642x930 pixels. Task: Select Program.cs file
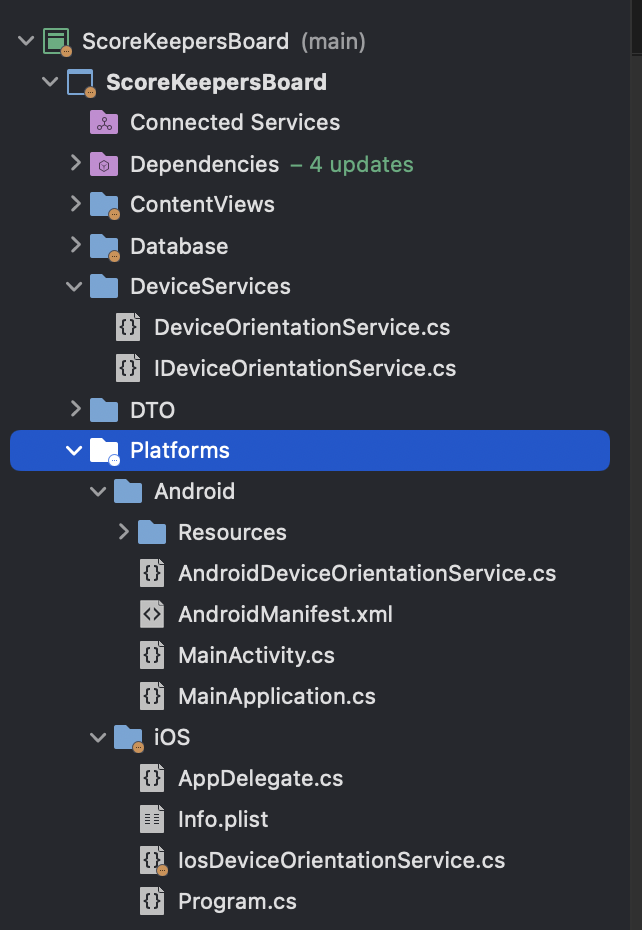click(x=237, y=902)
